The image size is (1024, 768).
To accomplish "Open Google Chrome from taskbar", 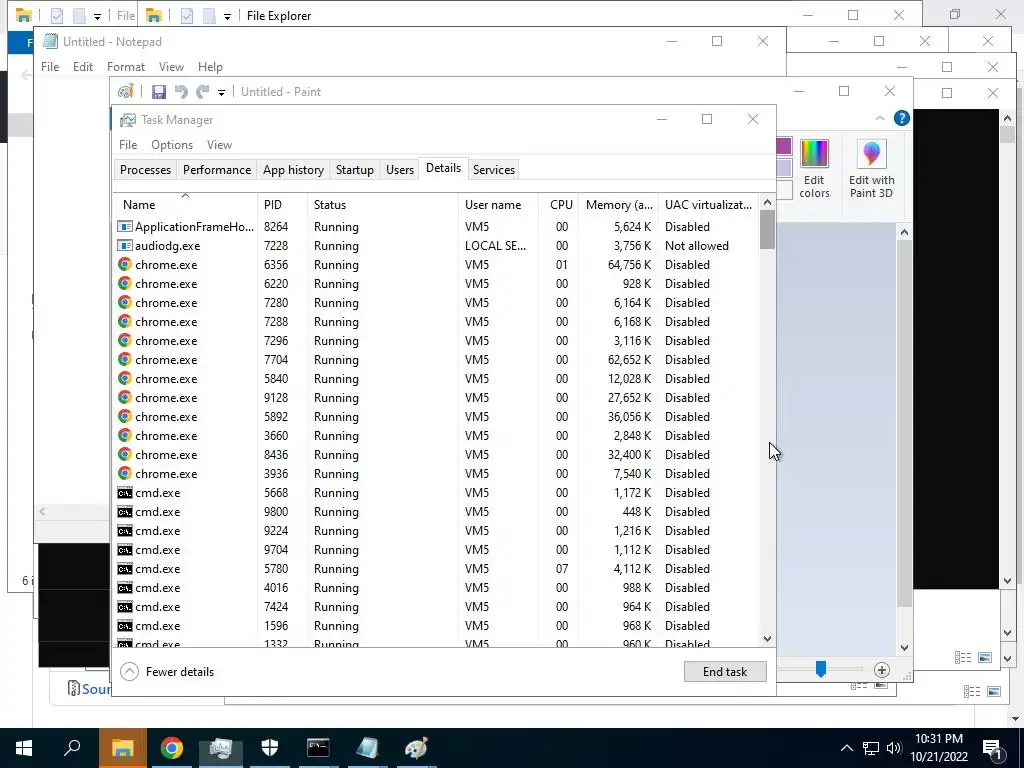I will tap(171, 748).
